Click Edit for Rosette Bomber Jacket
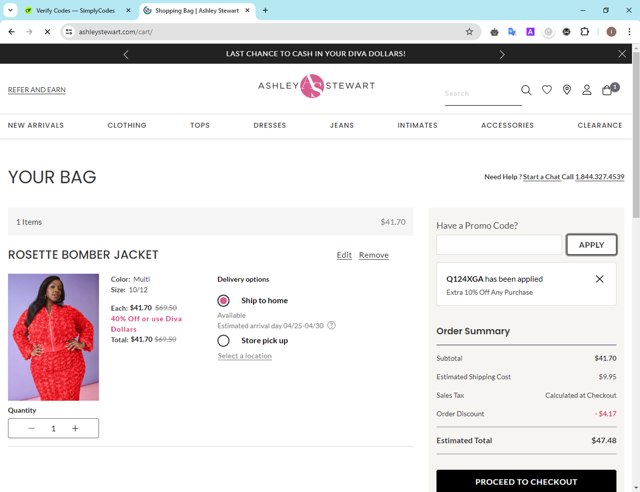Viewport: 640px width, 492px height. (344, 255)
